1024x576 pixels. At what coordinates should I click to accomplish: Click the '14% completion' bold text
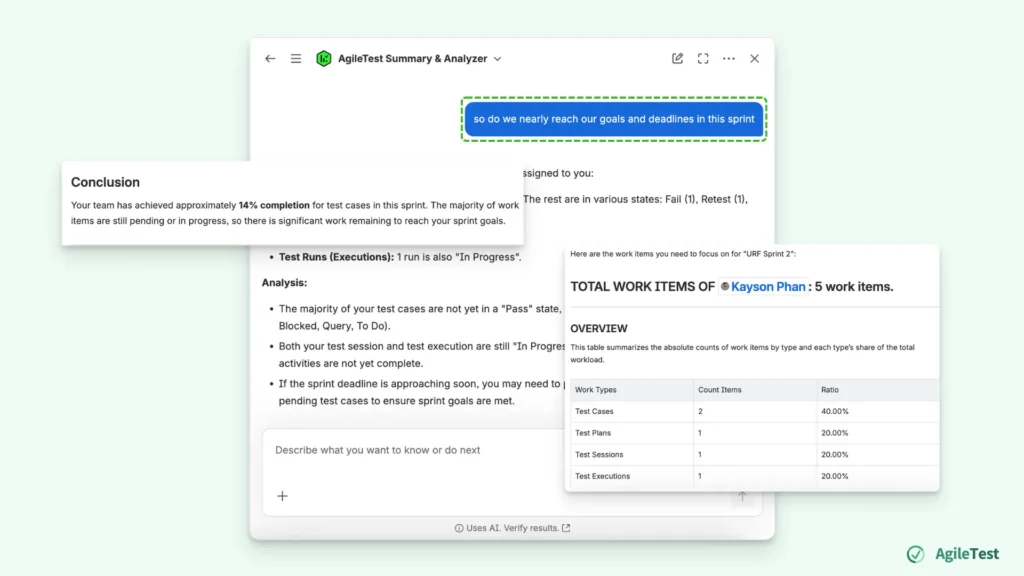[274, 205]
